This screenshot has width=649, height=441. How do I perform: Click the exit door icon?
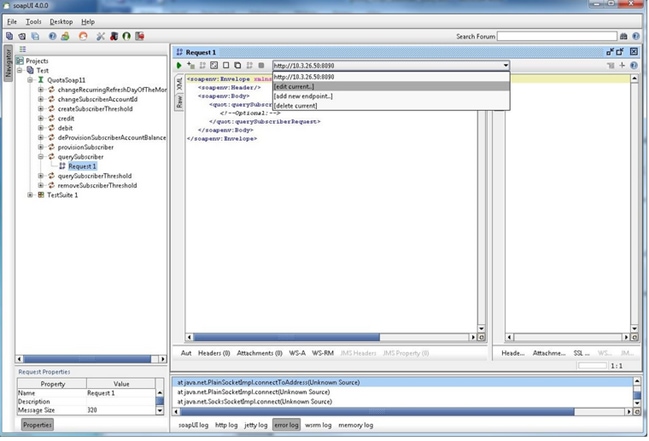[x=140, y=36]
